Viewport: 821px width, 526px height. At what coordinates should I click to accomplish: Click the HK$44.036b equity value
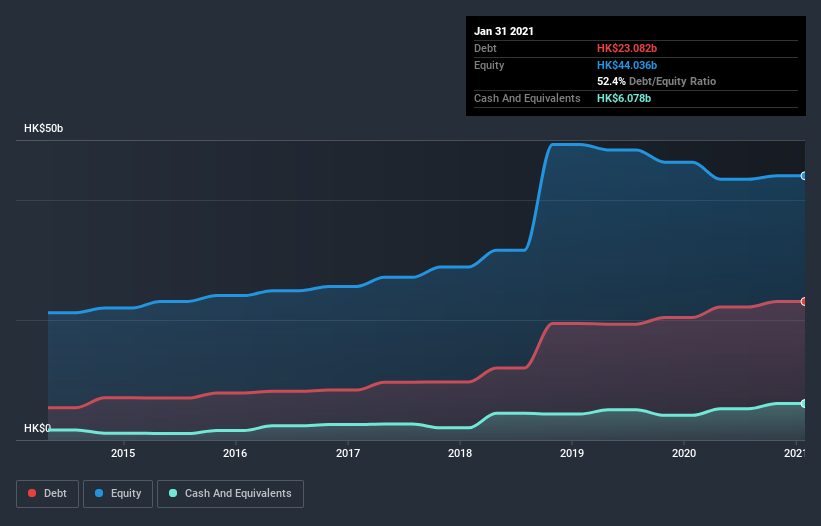pyautogui.click(x=627, y=65)
